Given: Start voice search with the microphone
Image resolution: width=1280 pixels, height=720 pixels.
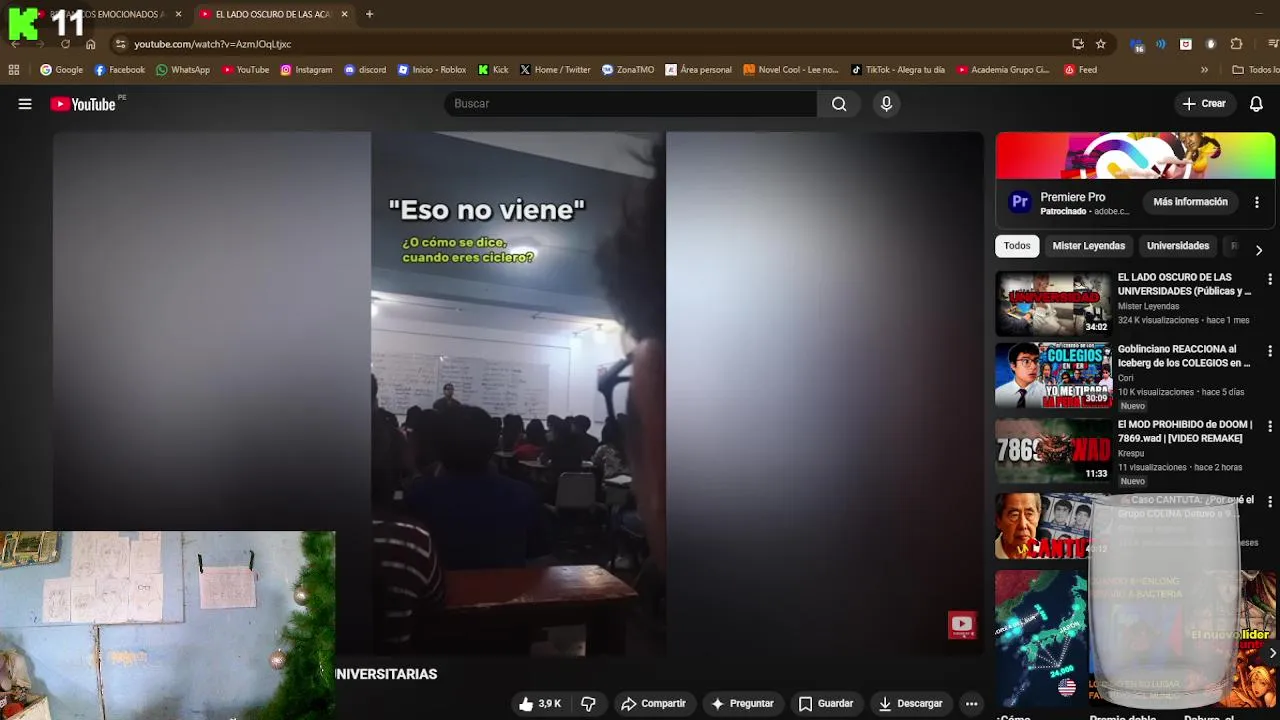Looking at the screenshot, I should coord(886,104).
